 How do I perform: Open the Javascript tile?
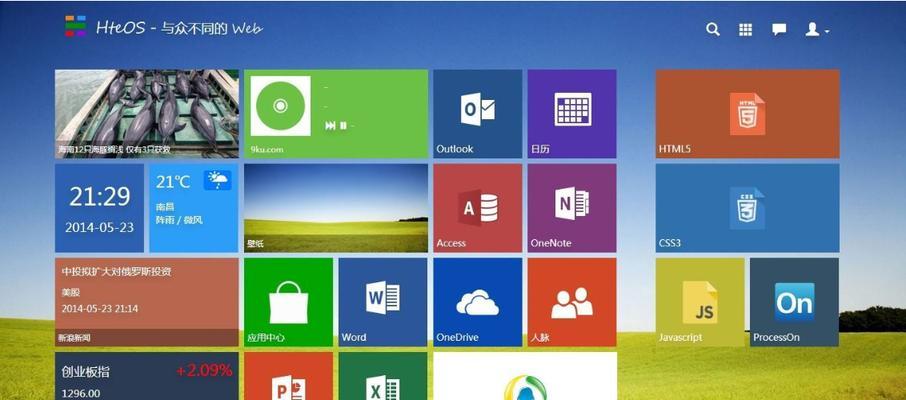[700, 302]
